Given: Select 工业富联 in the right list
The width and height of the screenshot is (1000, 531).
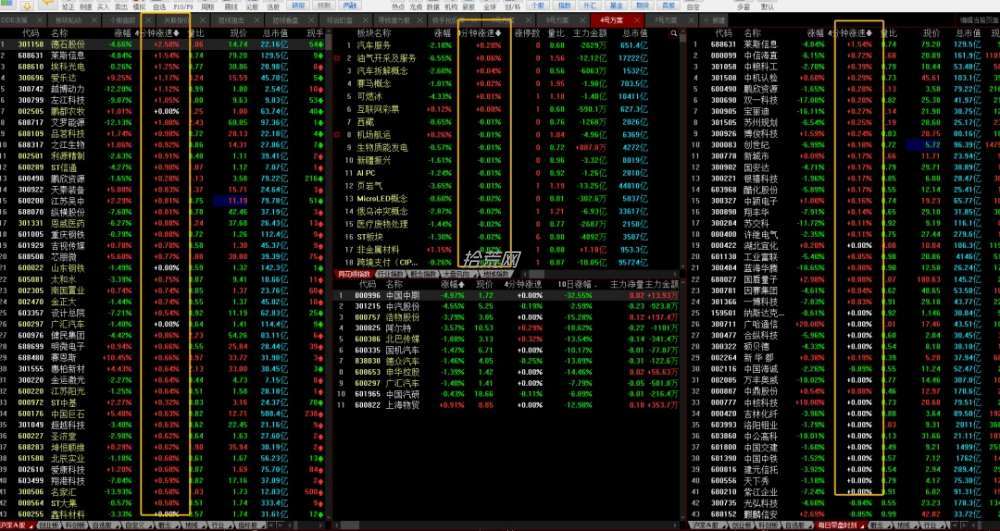Looking at the screenshot, I should click(844, 256).
